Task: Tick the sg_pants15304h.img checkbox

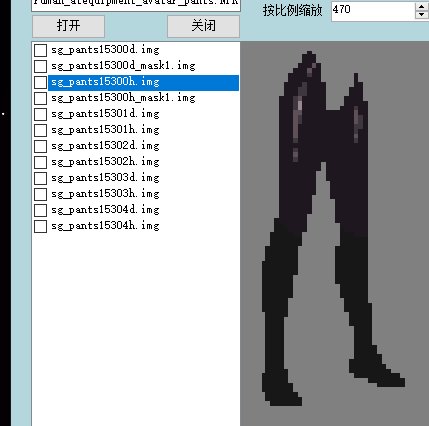Action: 40,226
